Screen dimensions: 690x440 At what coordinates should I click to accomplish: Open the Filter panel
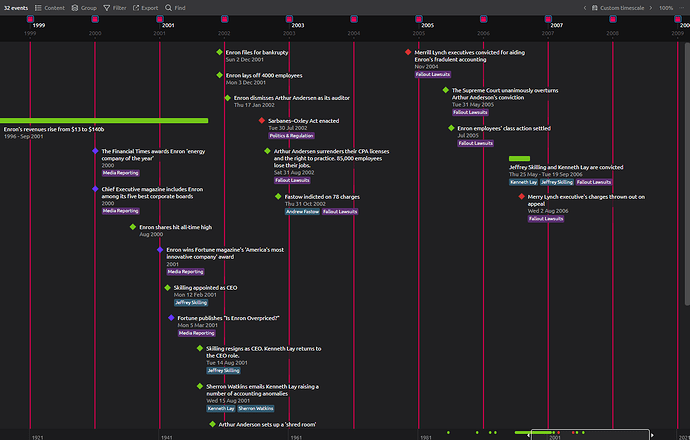(115, 8)
